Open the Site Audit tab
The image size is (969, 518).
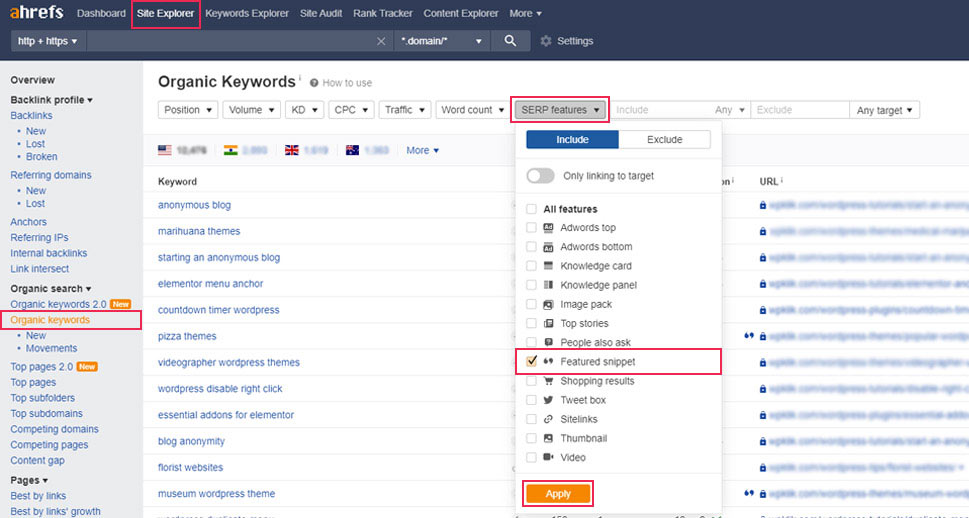click(x=321, y=13)
